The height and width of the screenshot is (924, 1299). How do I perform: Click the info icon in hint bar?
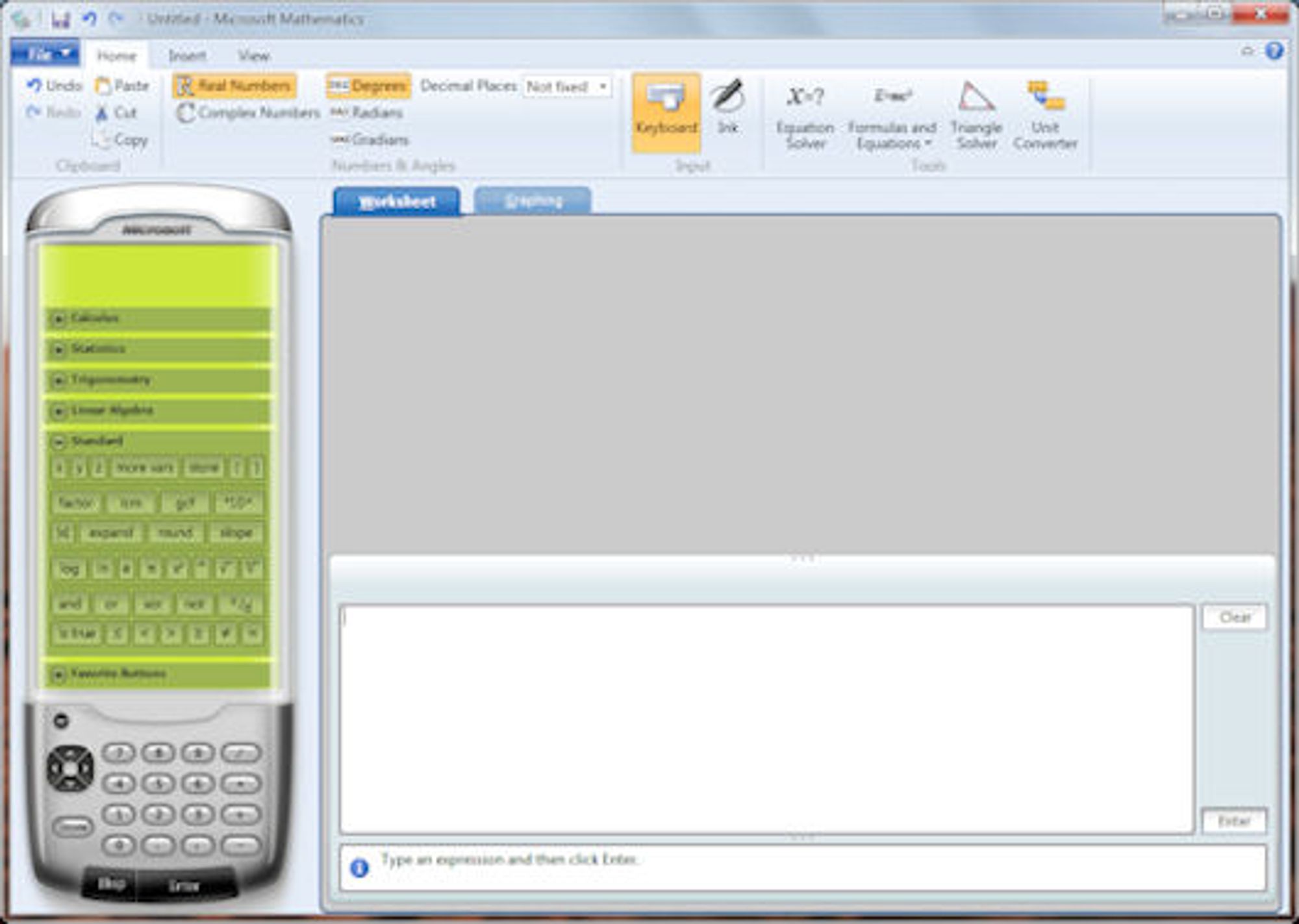click(x=359, y=868)
